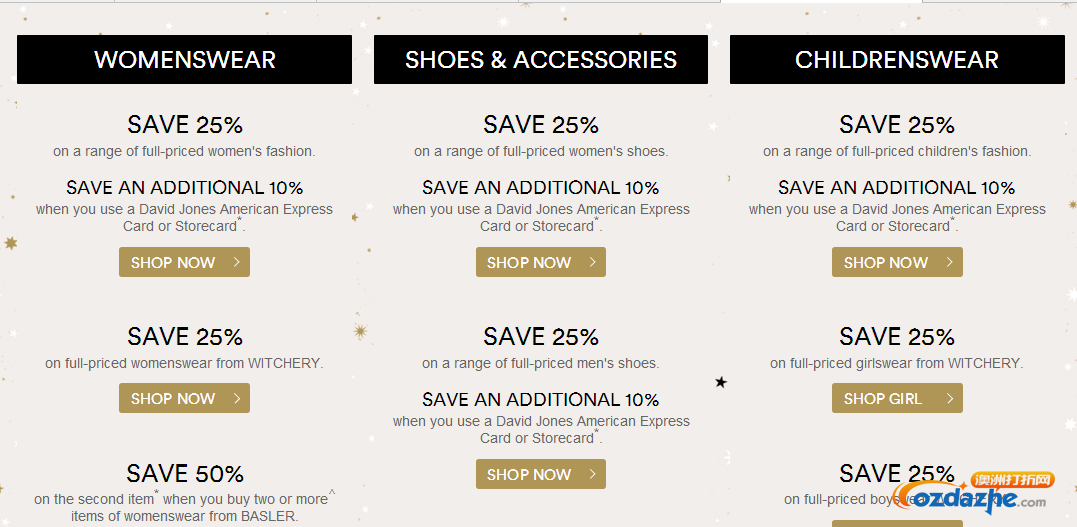
Task: Click the chevron on the Shop Girl button
Action: click(x=949, y=398)
